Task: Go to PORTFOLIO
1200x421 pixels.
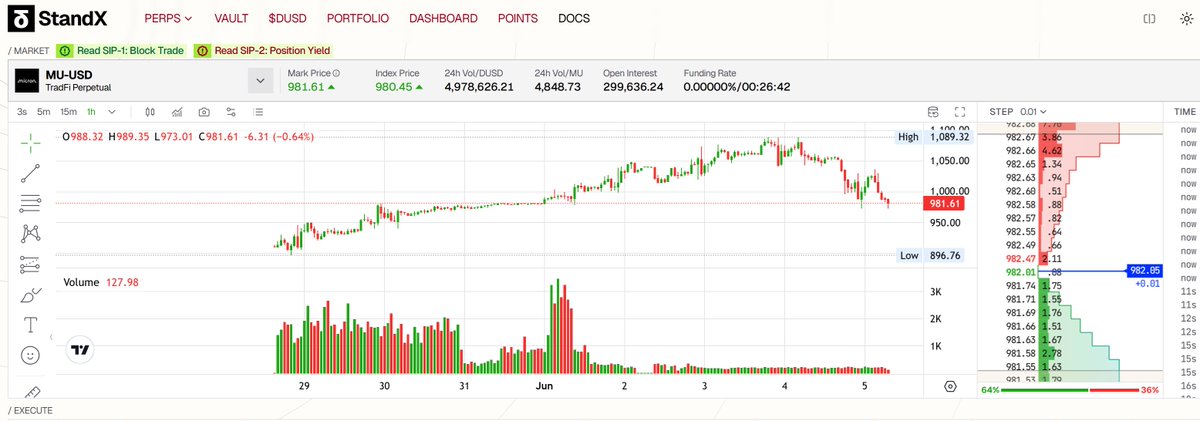Action: (x=358, y=19)
